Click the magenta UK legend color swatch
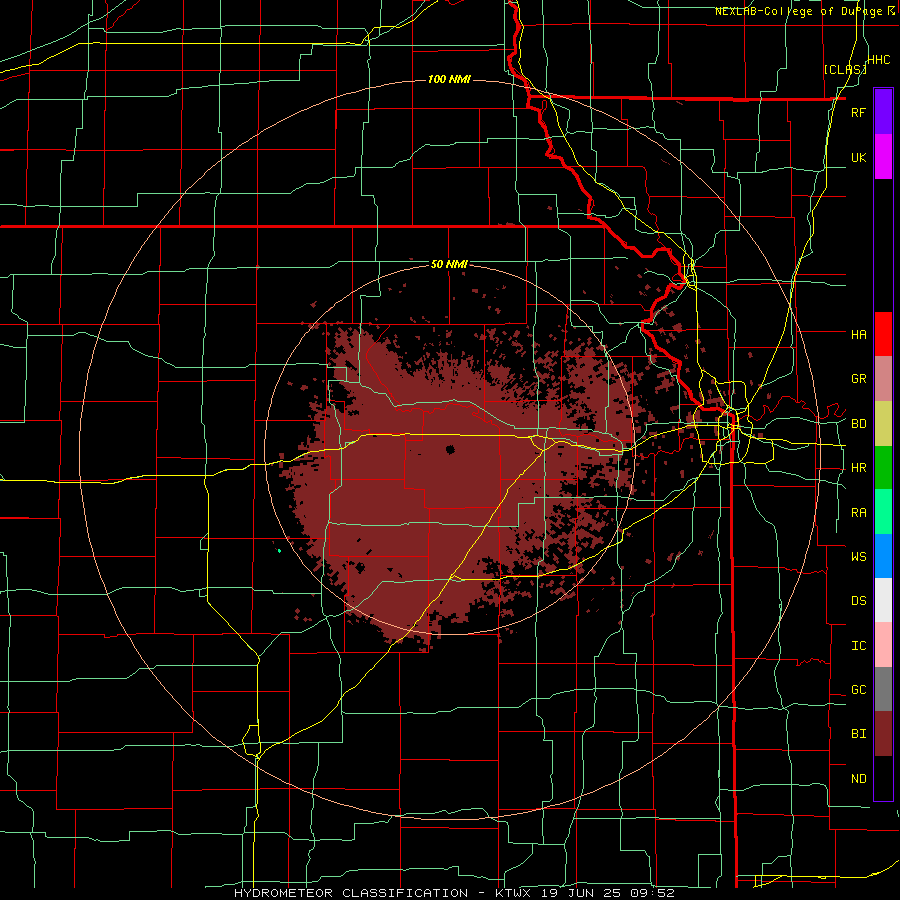This screenshot has width=900, height=900. (883, 157)
